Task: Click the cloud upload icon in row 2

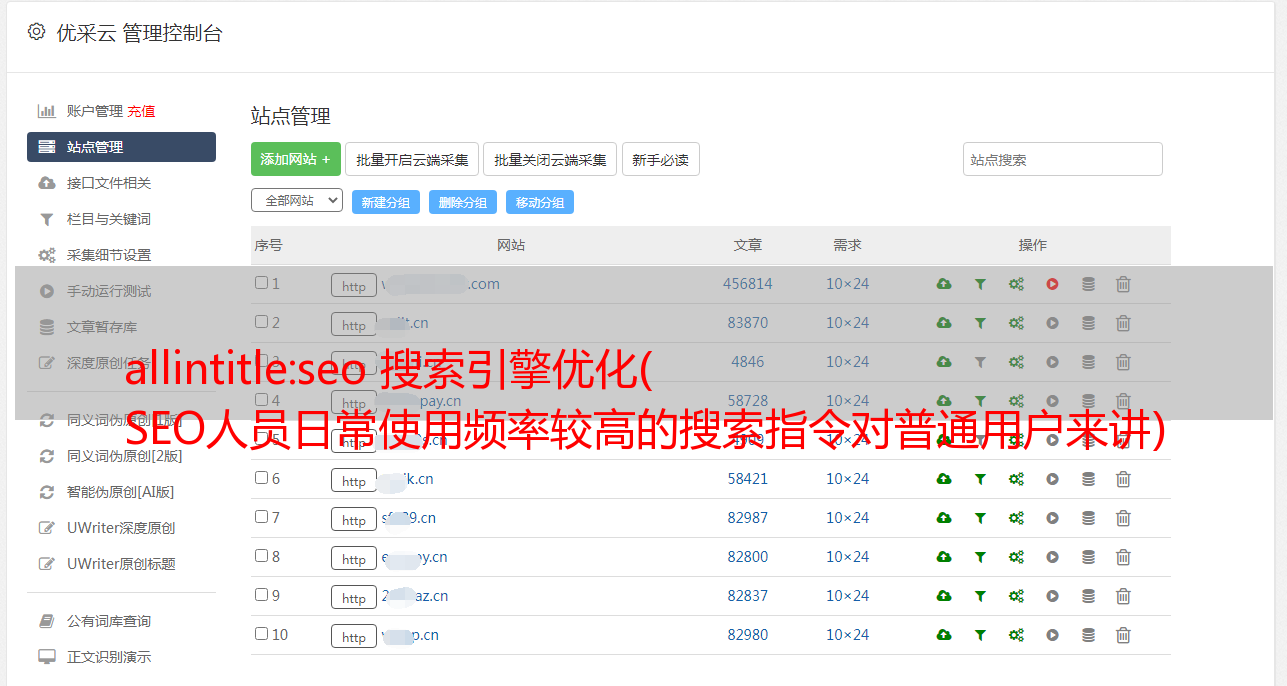Action: [944, 323]
